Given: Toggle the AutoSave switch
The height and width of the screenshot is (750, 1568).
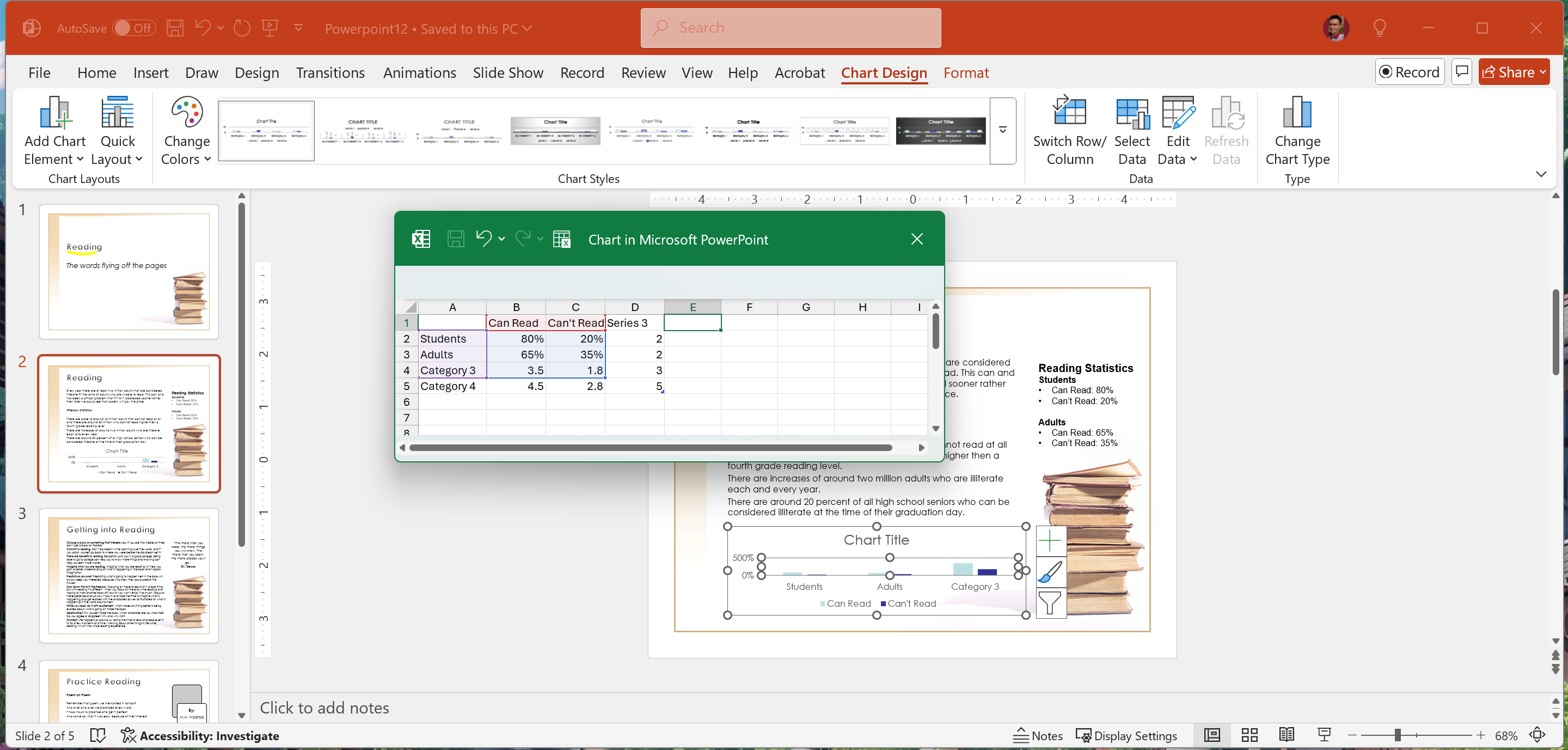Looking at the screenshot, I should click(x=134, y=28).
